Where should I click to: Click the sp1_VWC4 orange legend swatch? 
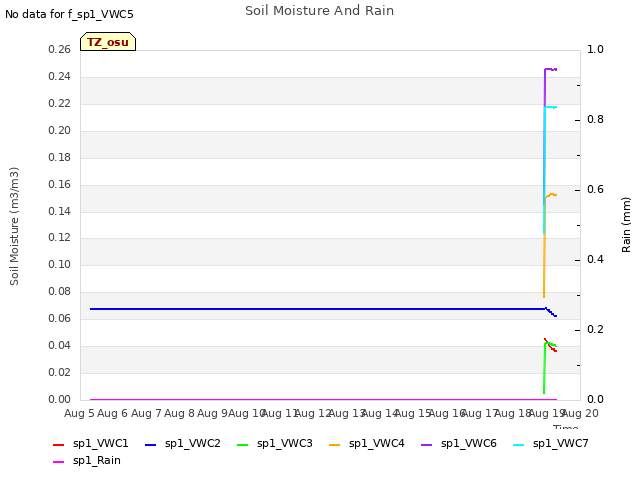[335, 445]
